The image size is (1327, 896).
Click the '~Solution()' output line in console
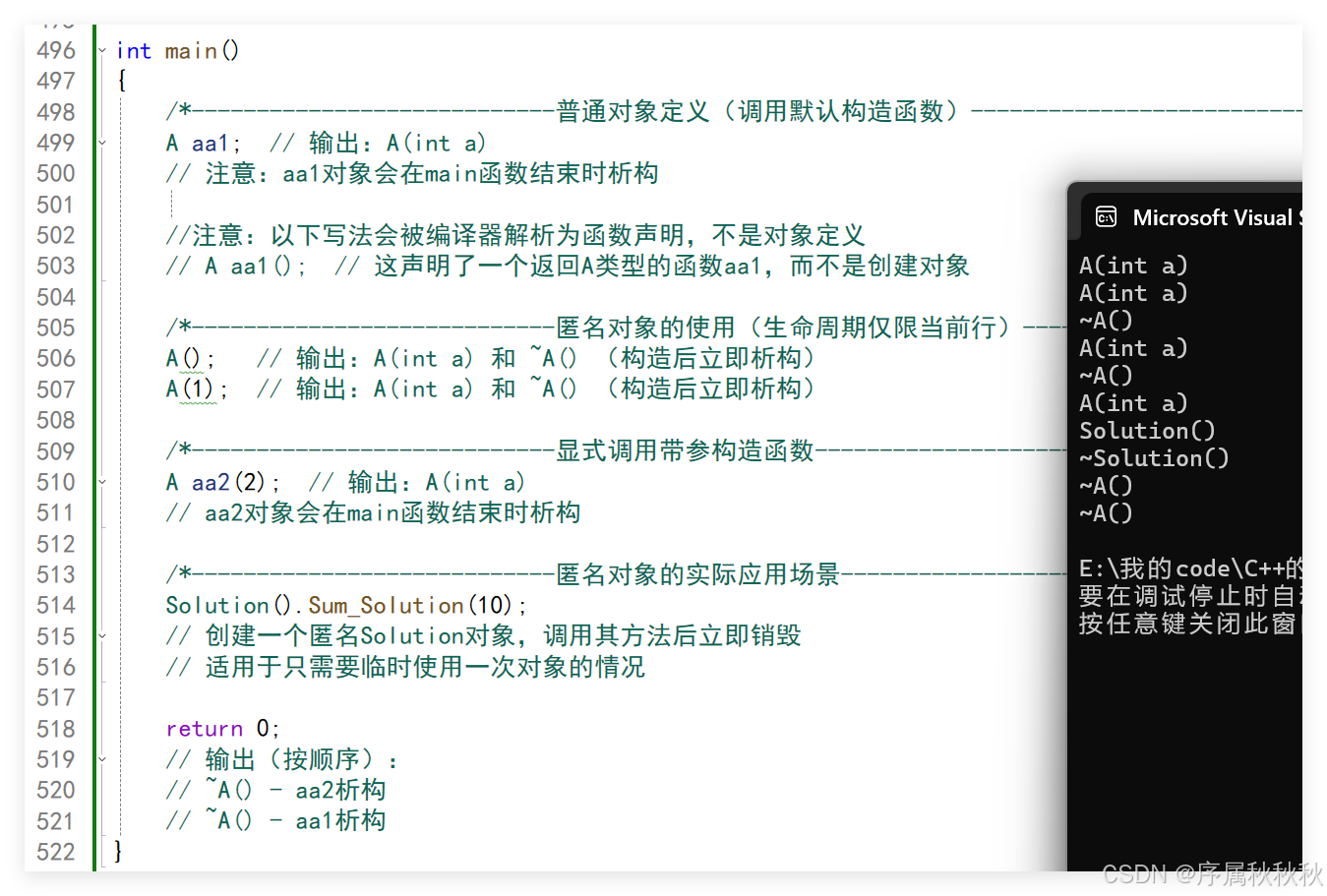(1154, 458)
